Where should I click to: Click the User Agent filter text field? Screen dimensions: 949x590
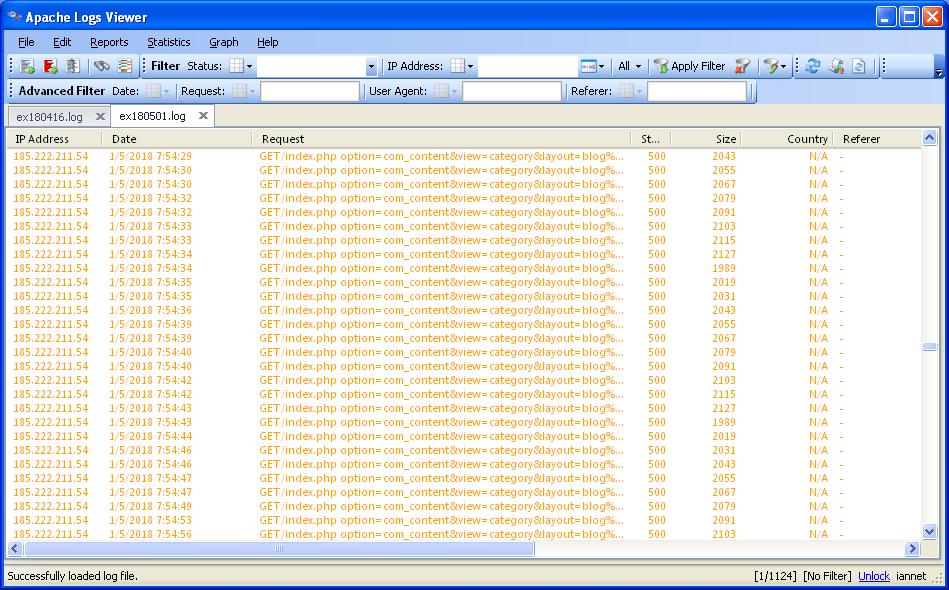512,91
